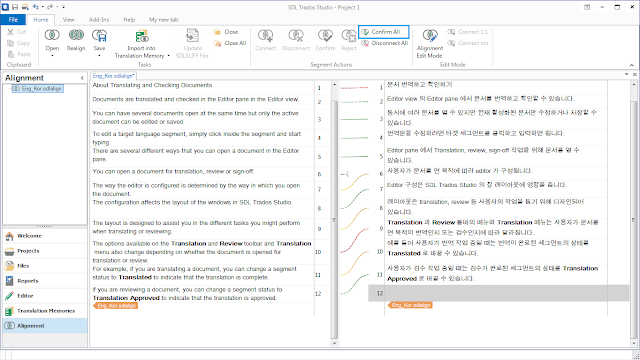Click the Connect 1:1 button
The height and width of the screenshot is (360, 640).
pos(468,32)
